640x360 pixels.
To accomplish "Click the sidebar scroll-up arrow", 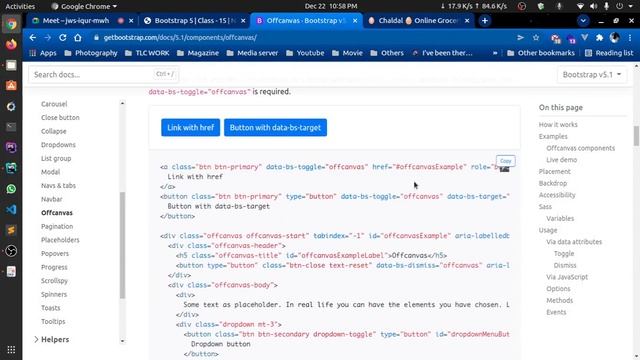I will click(x=122, y=104).
